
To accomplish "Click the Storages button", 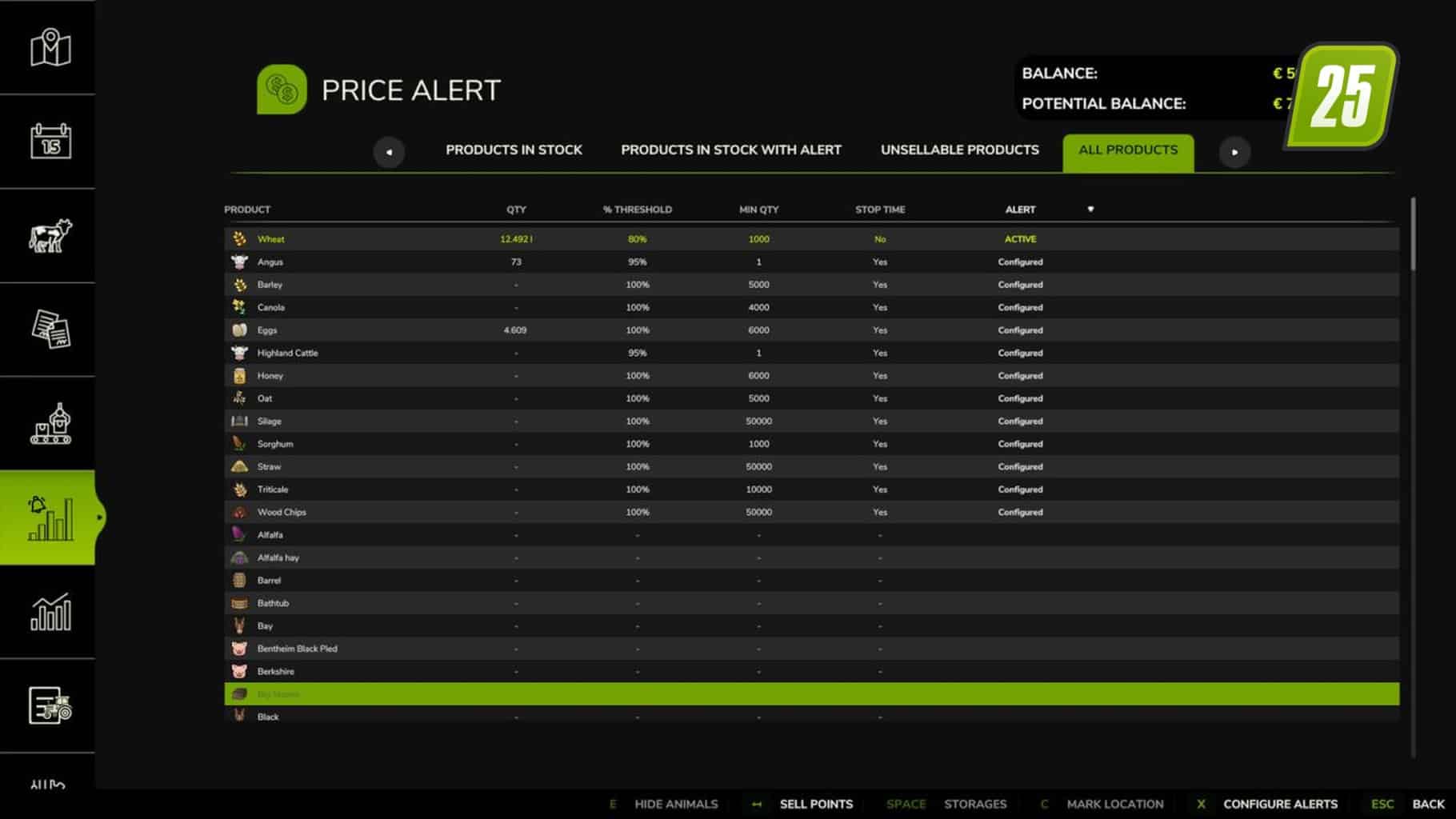I will [x=975, y=804].
